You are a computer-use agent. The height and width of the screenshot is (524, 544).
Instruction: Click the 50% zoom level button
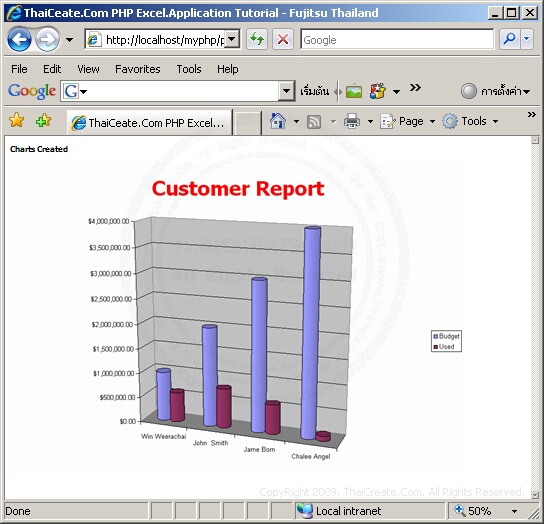(x=473, y=511)
